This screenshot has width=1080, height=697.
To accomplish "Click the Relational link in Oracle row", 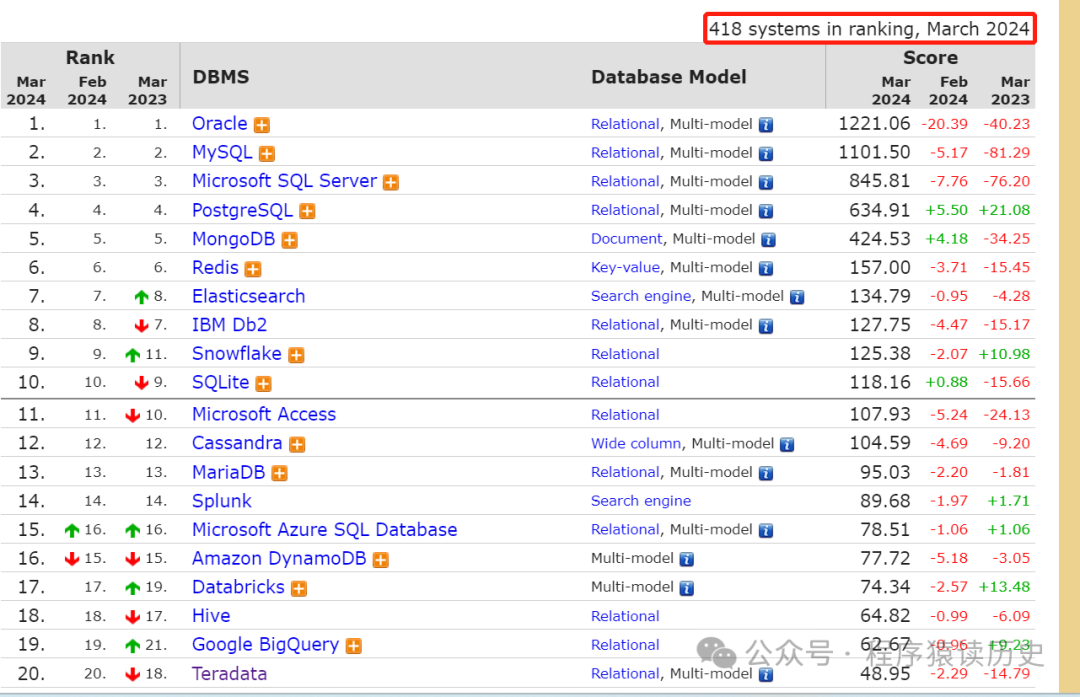I will [x=625, y=124].
